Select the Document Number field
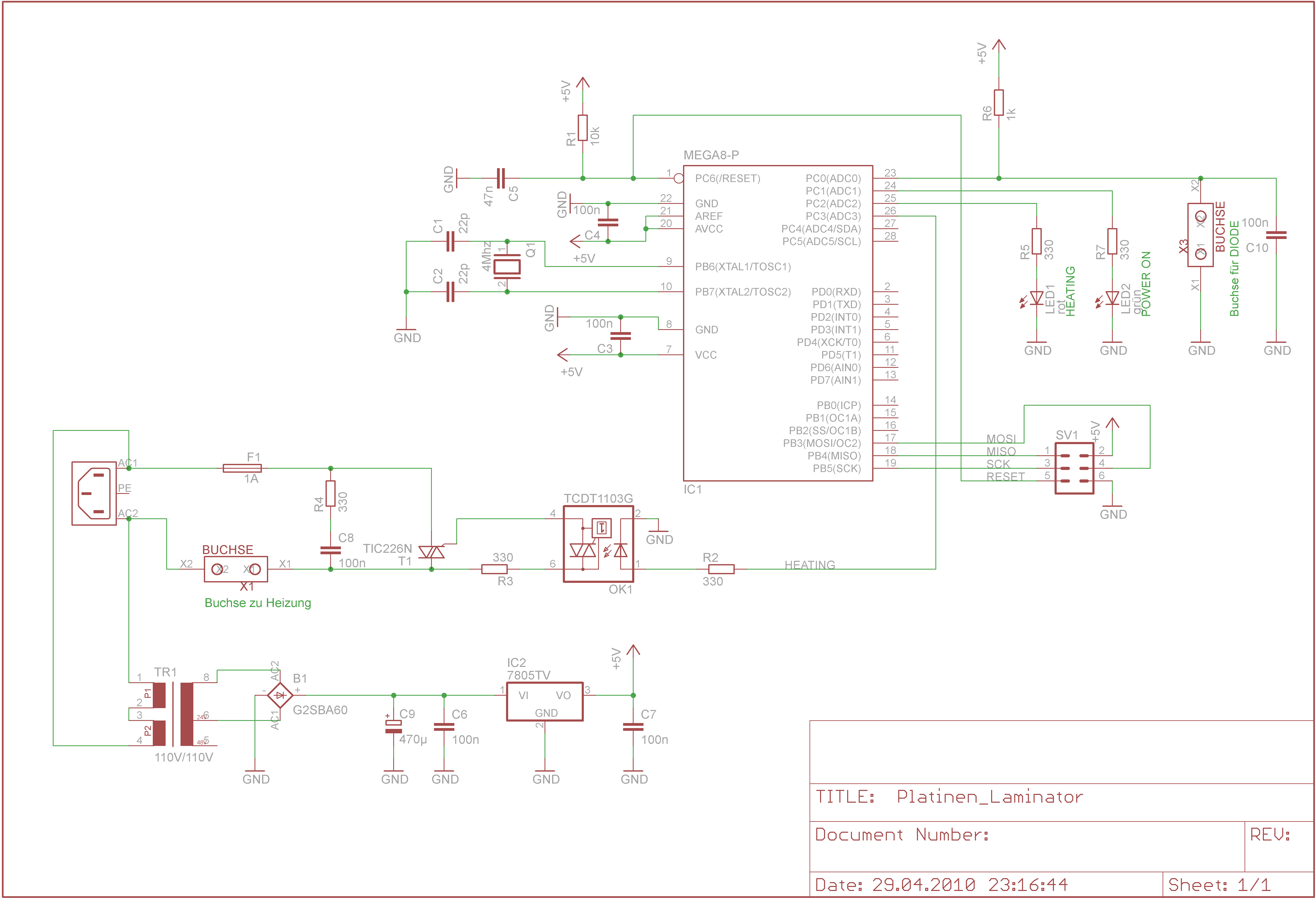The image size is (1316, 900). pos(1027,847)
